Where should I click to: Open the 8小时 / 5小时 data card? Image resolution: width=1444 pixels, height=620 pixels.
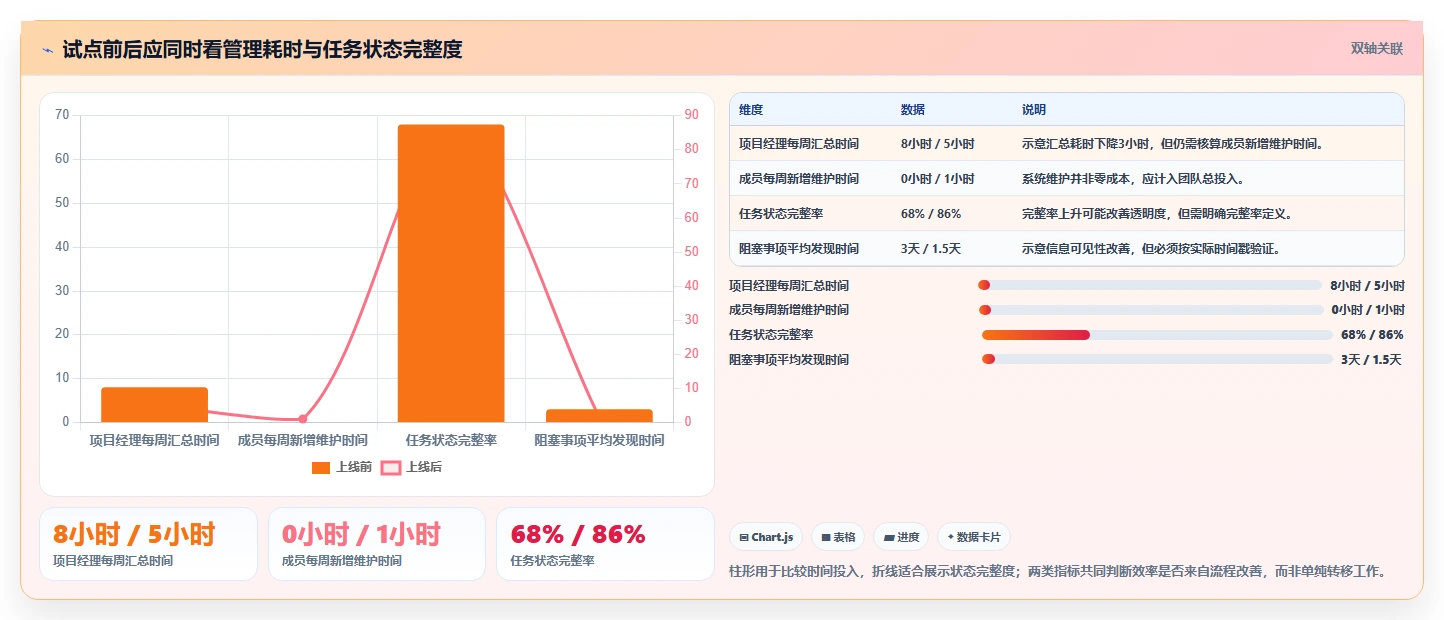(x=148, y=544)
